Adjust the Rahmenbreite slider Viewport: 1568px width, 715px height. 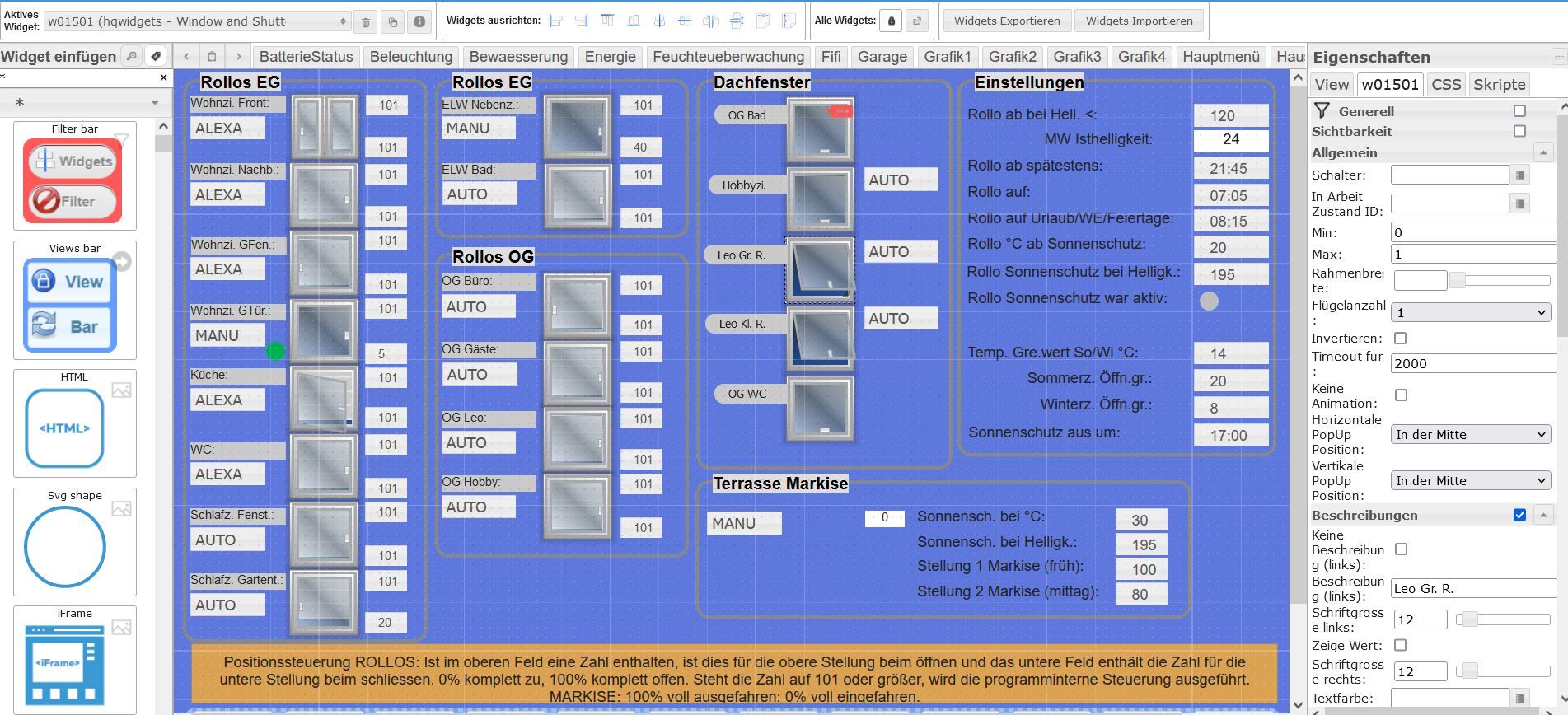[1500, 281]
